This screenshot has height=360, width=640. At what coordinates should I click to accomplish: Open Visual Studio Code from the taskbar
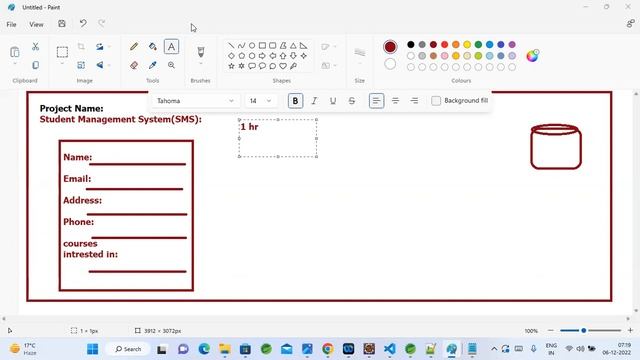(x=389, y=349)
